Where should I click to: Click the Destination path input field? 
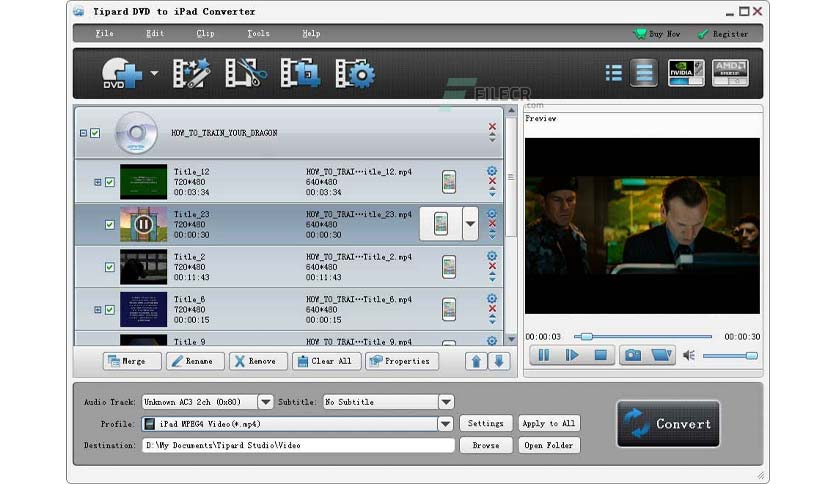point(298,445)
